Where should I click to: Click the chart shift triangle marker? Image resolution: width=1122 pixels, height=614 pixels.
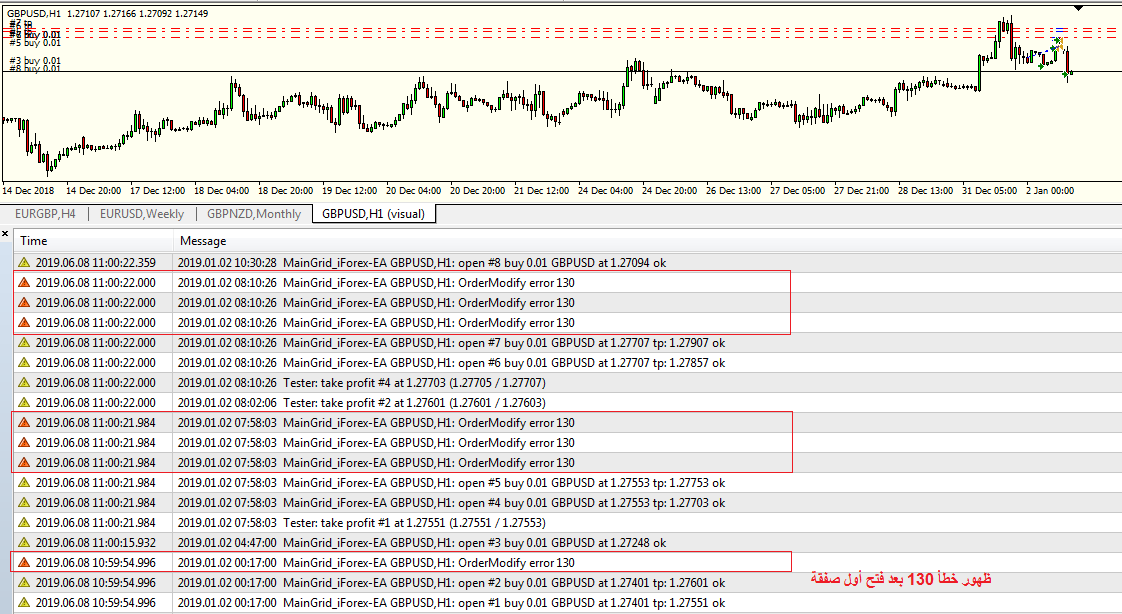pos(1078,7)
